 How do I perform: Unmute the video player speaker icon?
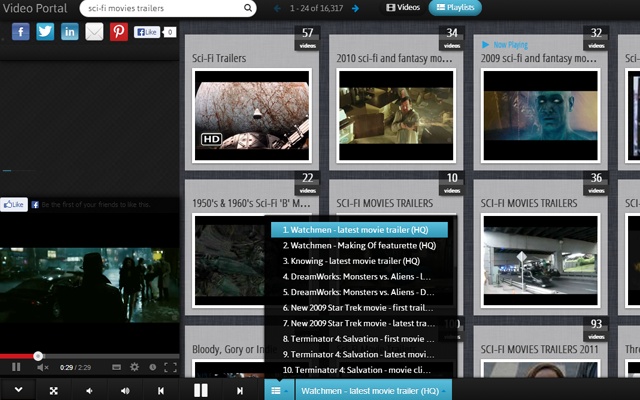(42, 367)
